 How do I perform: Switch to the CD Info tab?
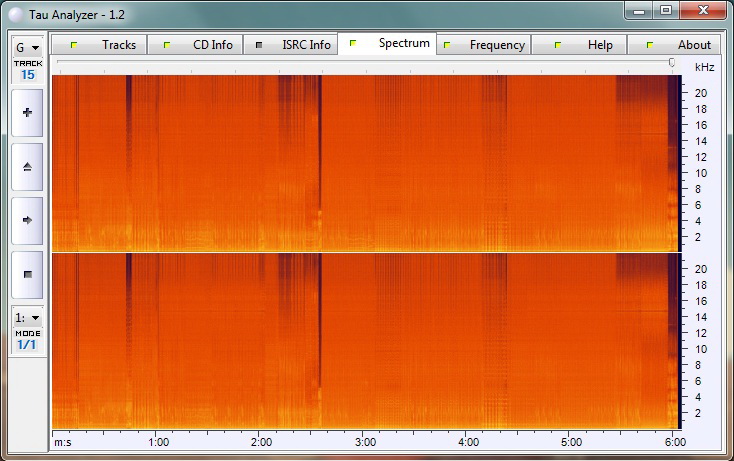(x=195, y=45)
